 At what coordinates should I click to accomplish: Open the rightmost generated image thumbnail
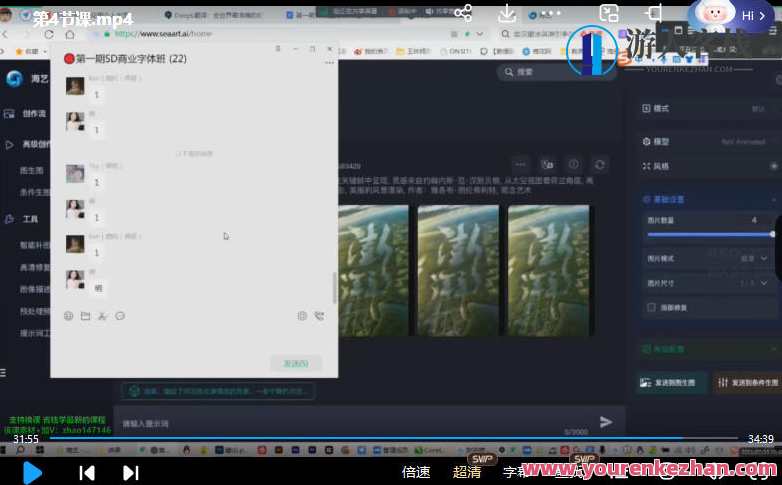click(549, 270)
